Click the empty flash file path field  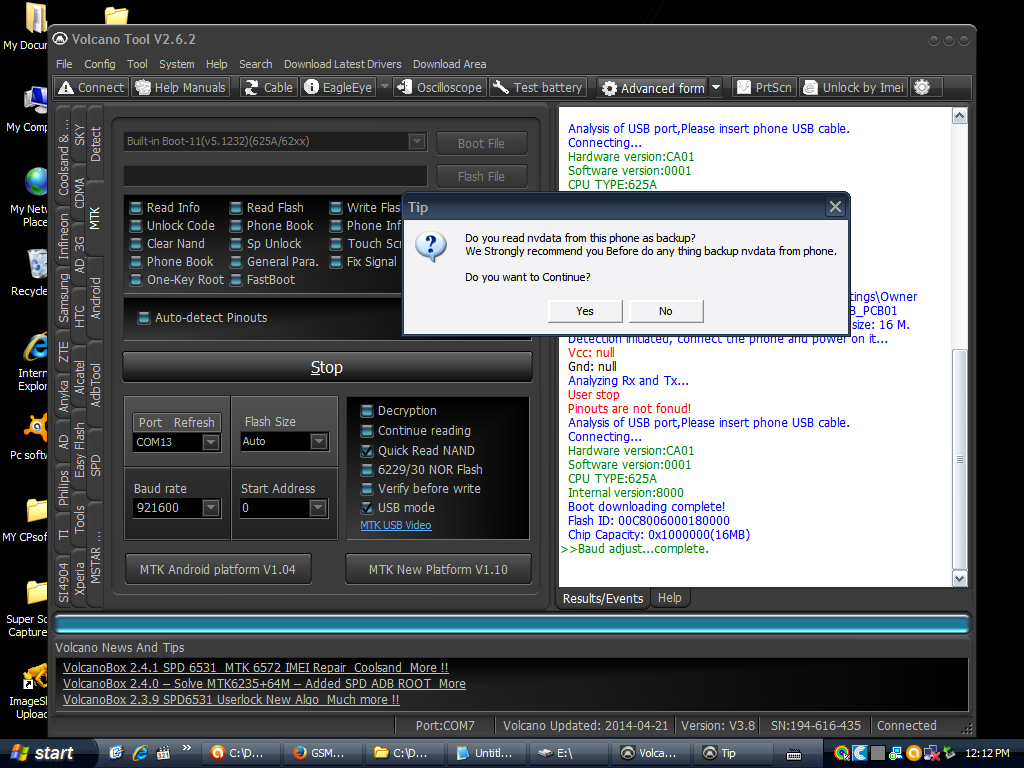(276, 176)
